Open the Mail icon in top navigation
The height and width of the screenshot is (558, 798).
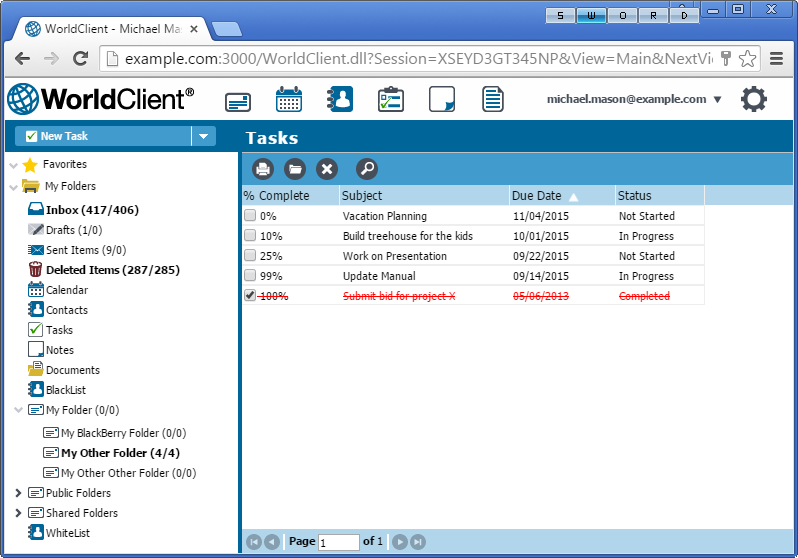pos(237,100)
